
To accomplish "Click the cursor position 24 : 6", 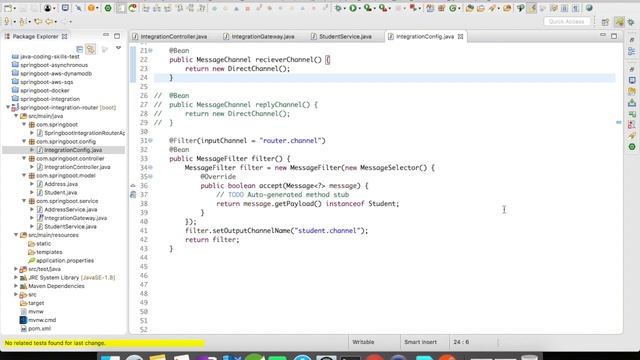I will 461,342.
